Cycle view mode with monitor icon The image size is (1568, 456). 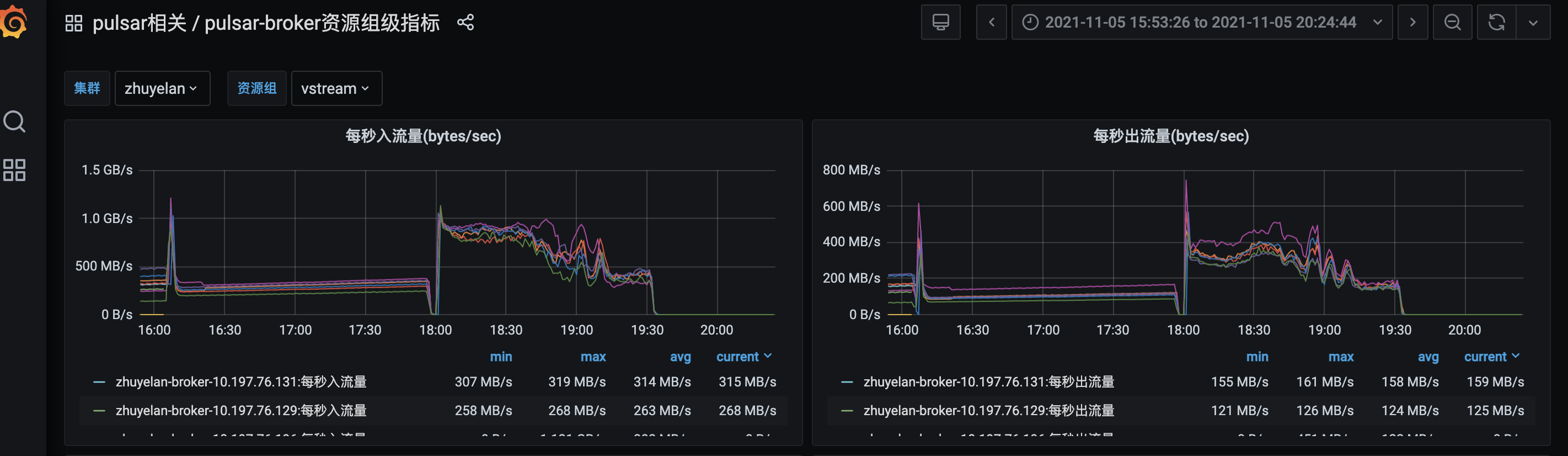pyautogui.click(x=940, y=23)
